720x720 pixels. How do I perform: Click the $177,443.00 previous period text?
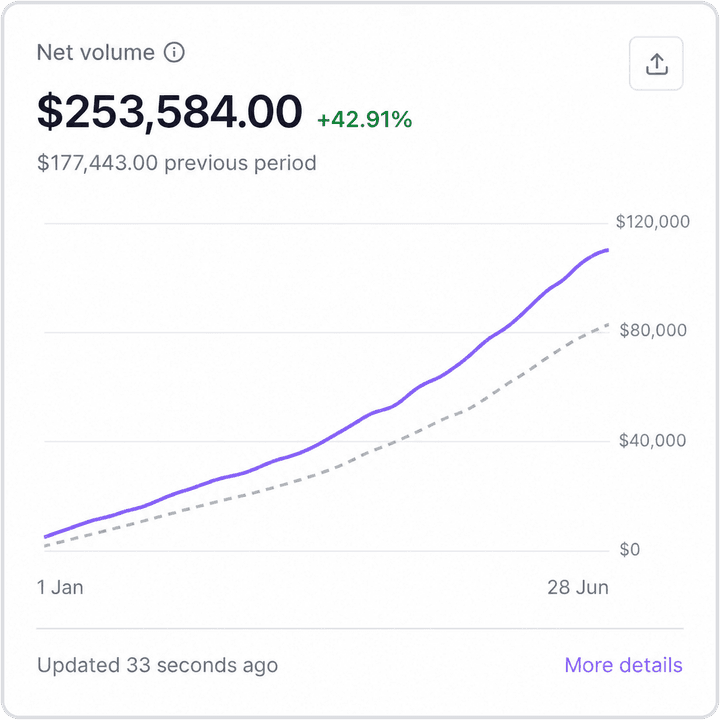[177, 163]
